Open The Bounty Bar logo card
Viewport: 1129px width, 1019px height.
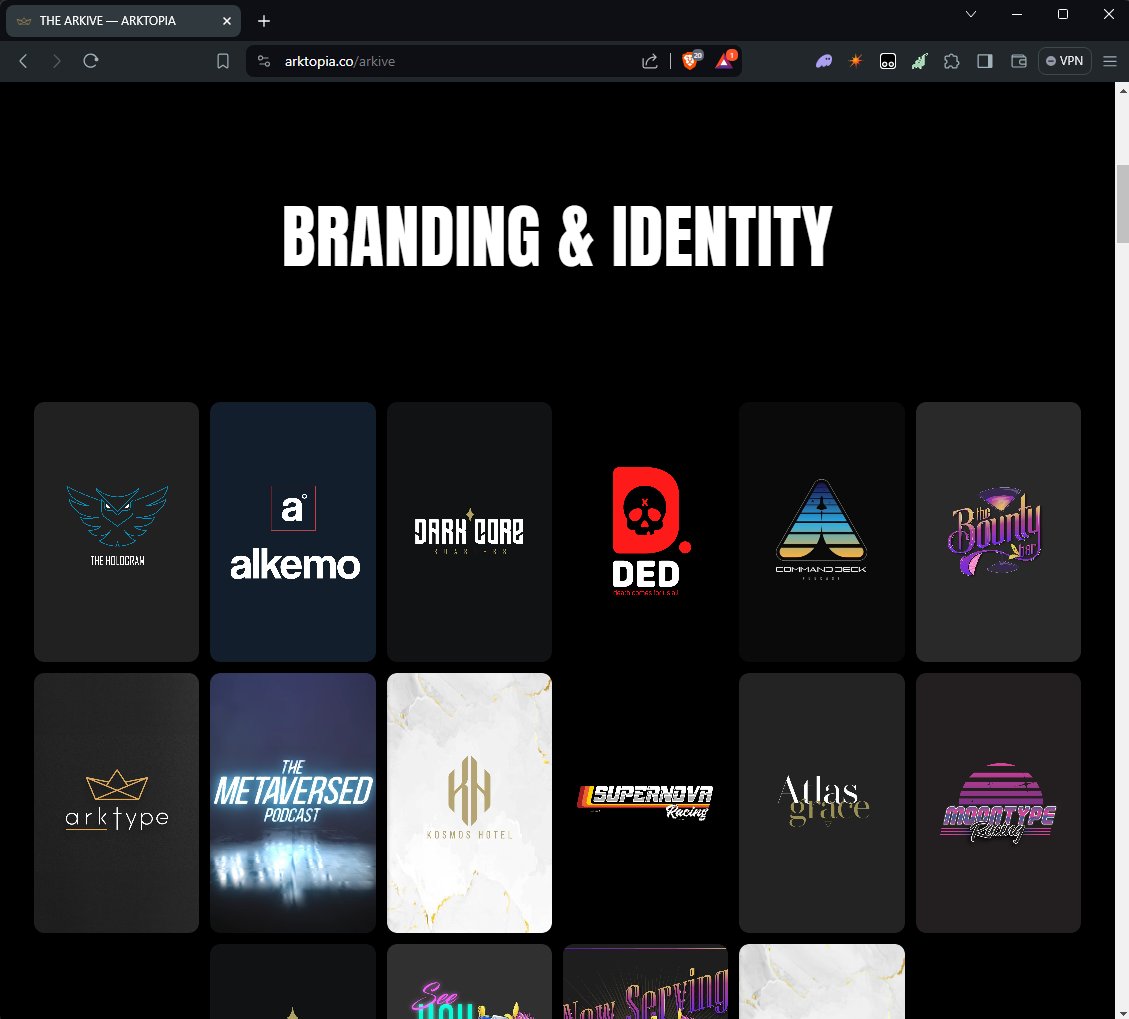click(x=998, y=531)
